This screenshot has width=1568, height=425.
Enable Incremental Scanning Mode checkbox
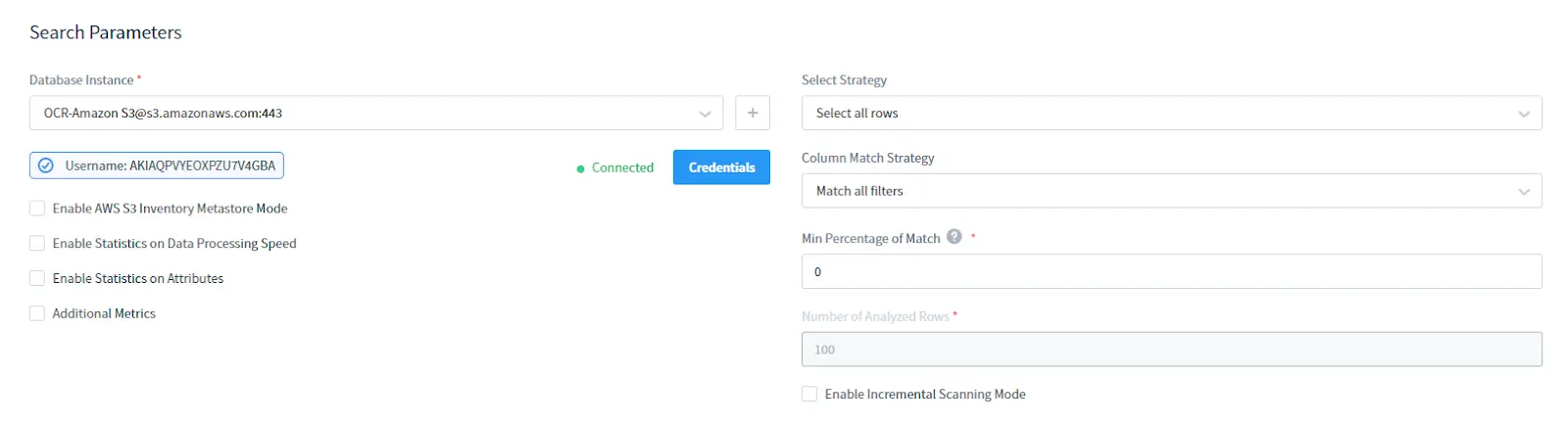809,394
